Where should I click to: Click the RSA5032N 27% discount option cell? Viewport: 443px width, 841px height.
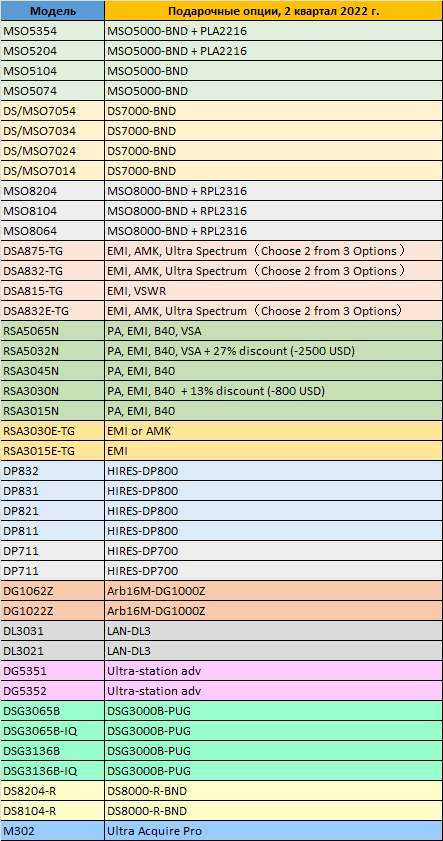(x=274, y=351)
